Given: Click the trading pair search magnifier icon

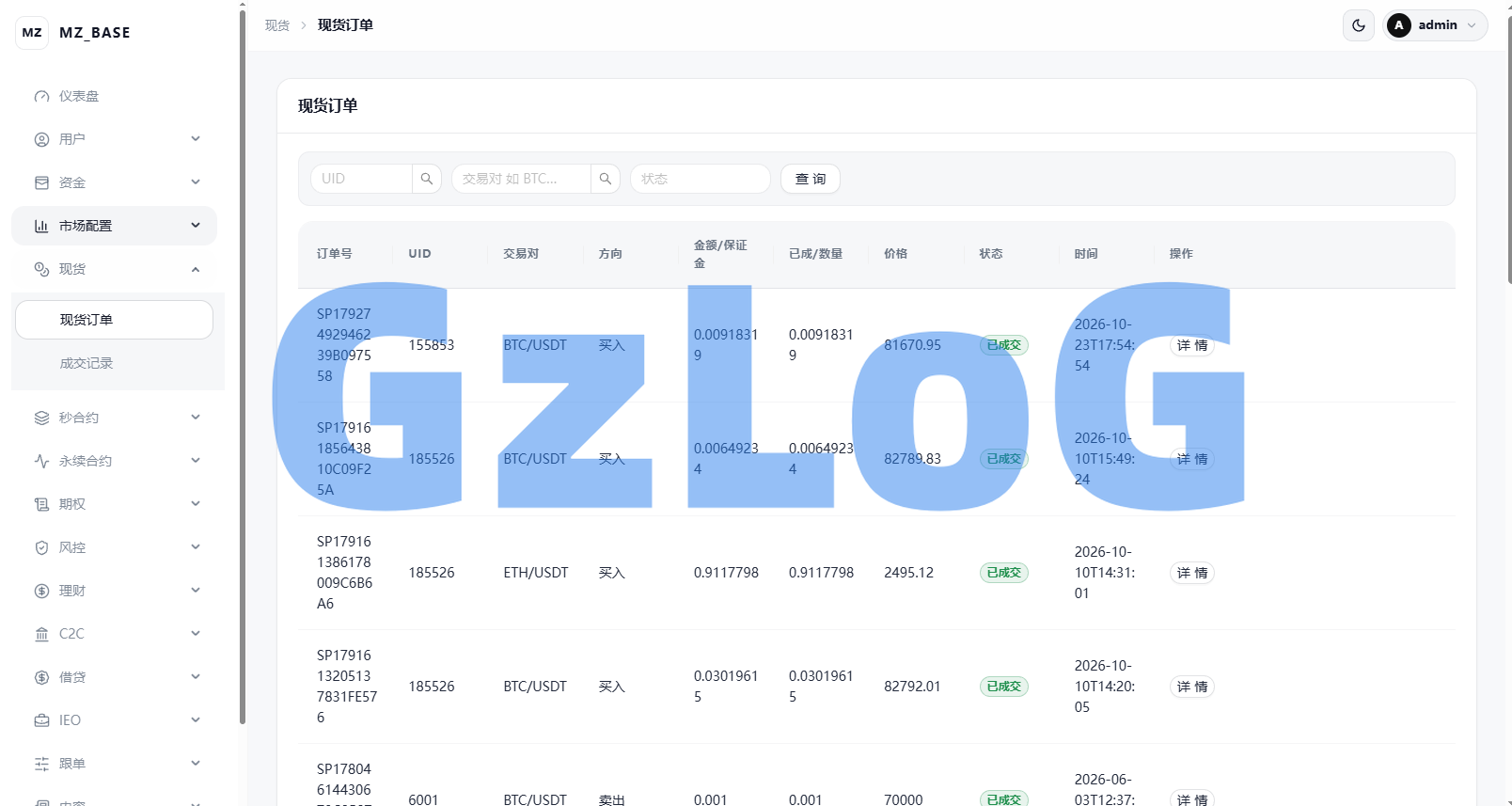Looking at the screenshot, I should point(606,179).
